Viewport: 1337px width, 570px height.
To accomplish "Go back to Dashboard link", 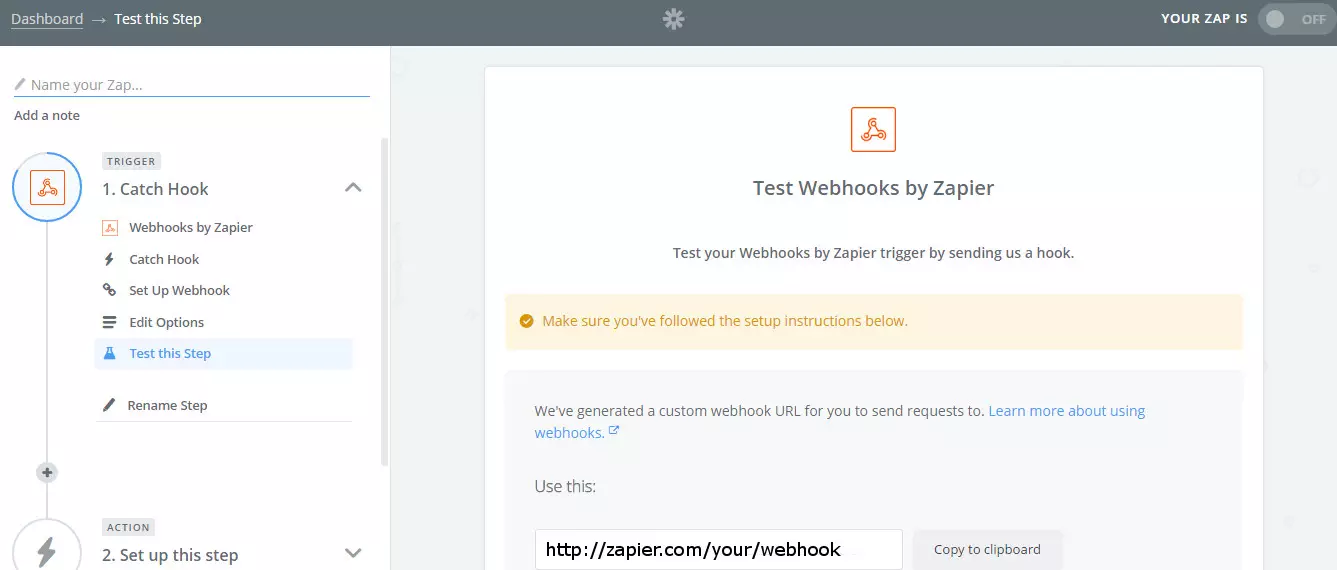I will [47, 19].
